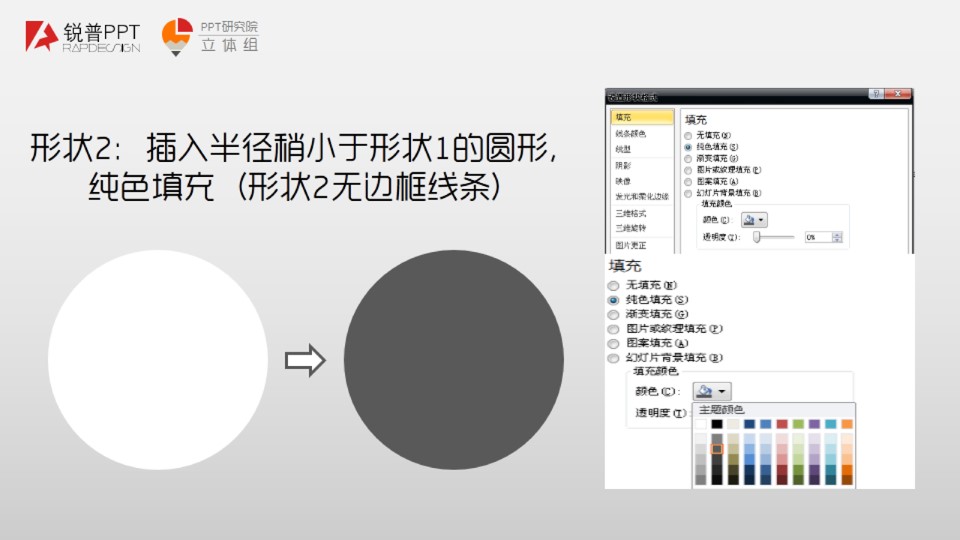Click the question-mark help button in dialog title bar
This screenshot has width=960, height=540.
pos(876,94)
